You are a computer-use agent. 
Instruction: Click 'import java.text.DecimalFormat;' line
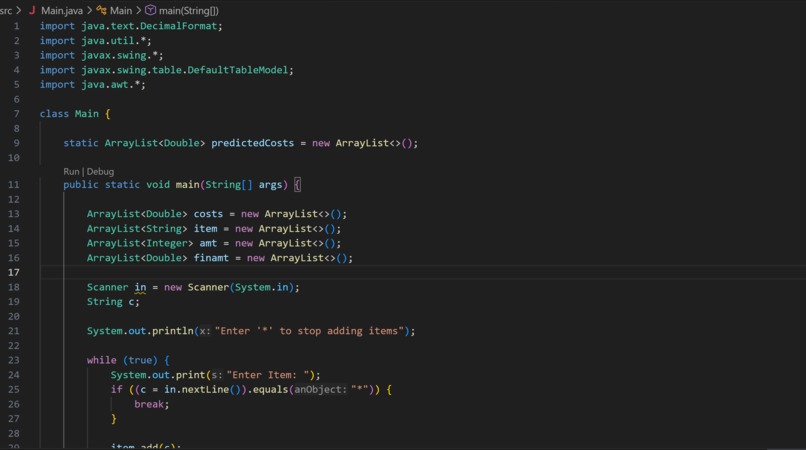131,26
